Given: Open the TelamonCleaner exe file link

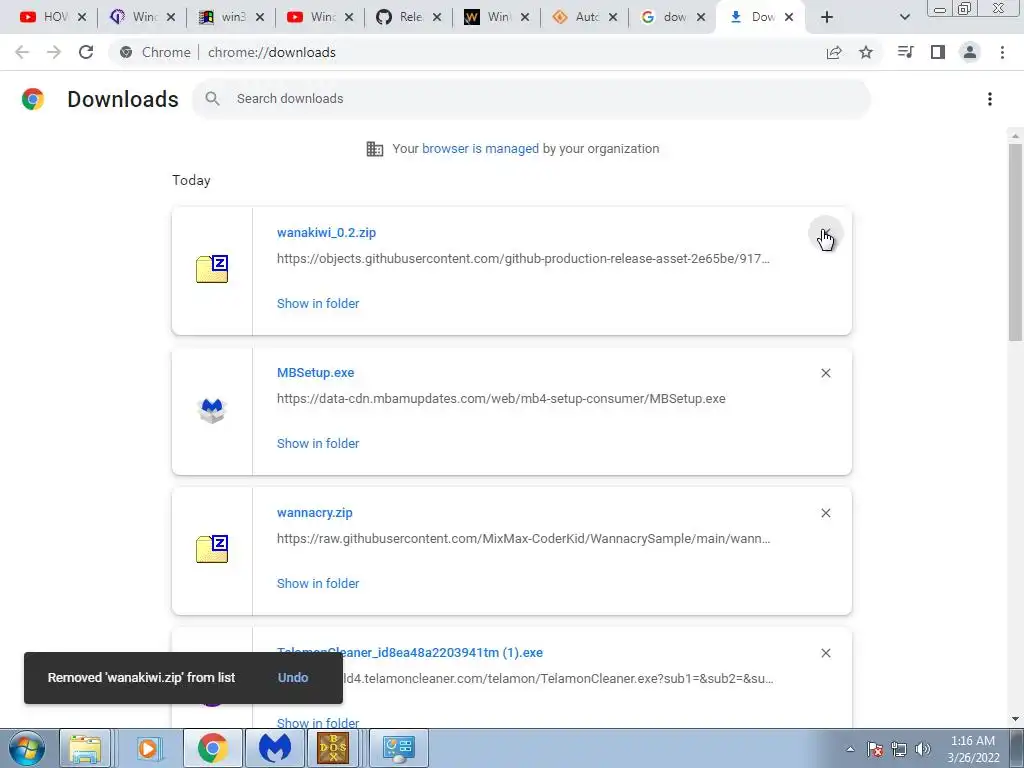Looking at the screenshot, I should point(410,652).
